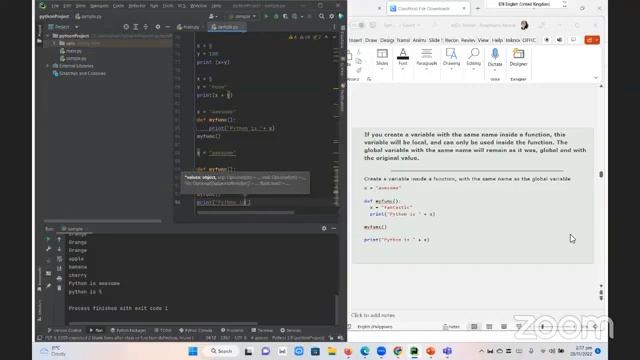This screenshot has width=640, height=360.
Task: Open Designer in PowerPoint ribbon
Action: (x=518, y=58)
